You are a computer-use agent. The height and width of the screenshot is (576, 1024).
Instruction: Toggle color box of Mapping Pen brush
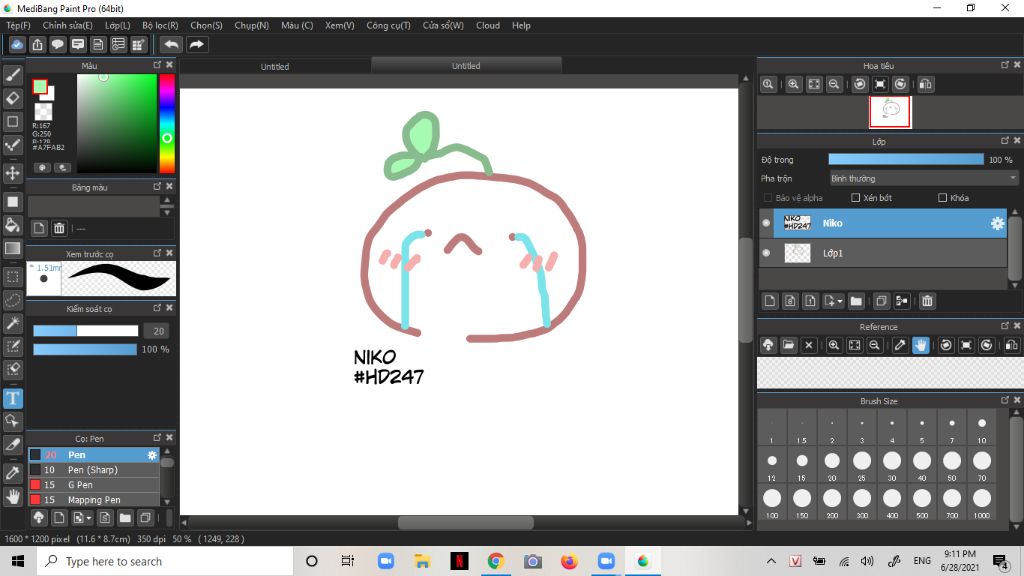[x=35, y=500]
